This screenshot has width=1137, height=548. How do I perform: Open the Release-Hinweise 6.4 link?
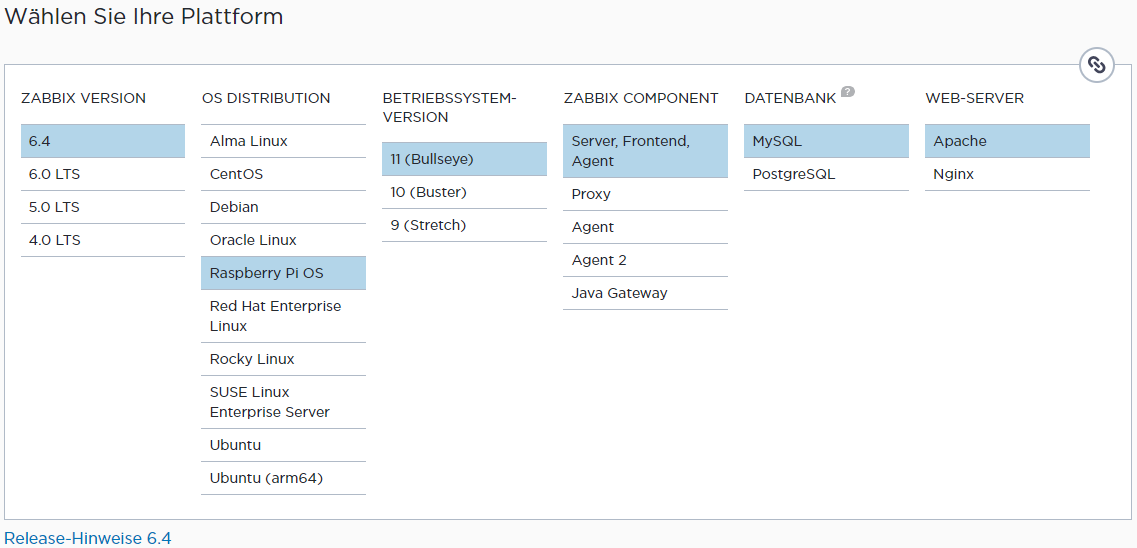point(88,538)
